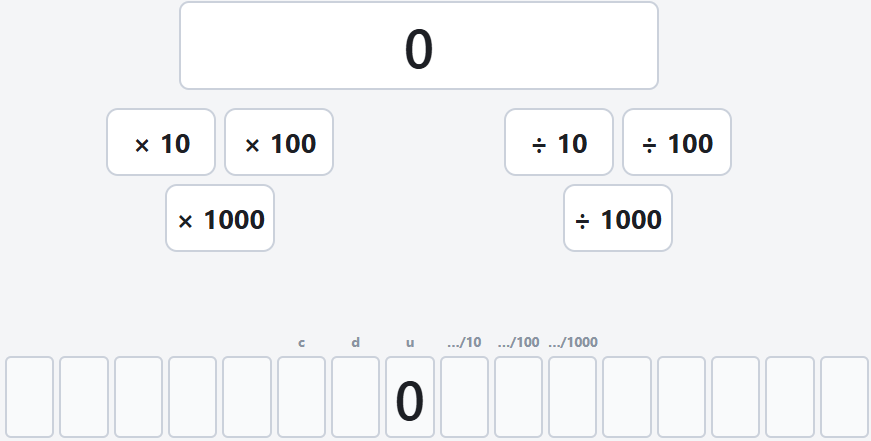
Task: Click the thousandths cell under .../1000
Action: 573,397
